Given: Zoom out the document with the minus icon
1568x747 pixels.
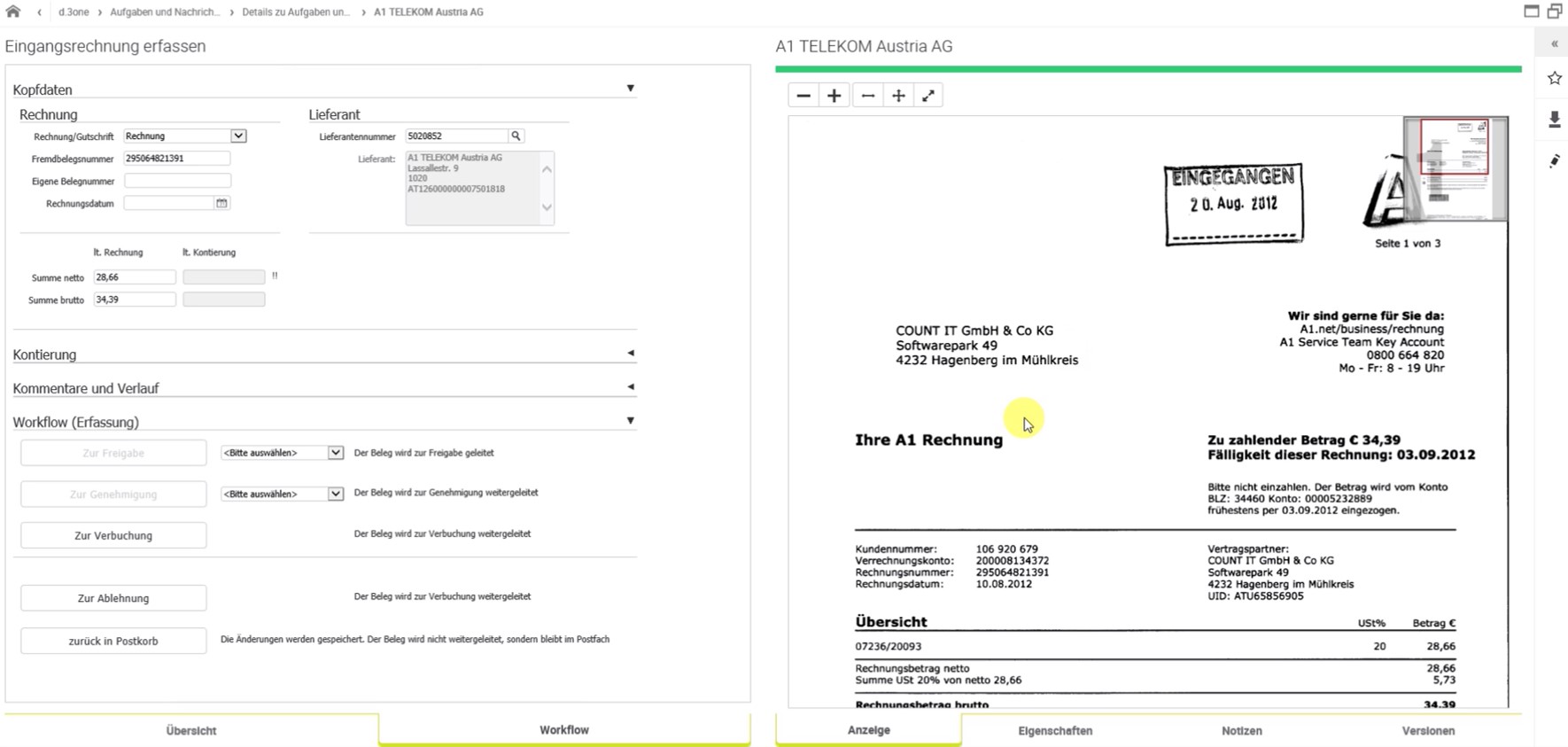Looking at the screenshot, I should (803, 96).
